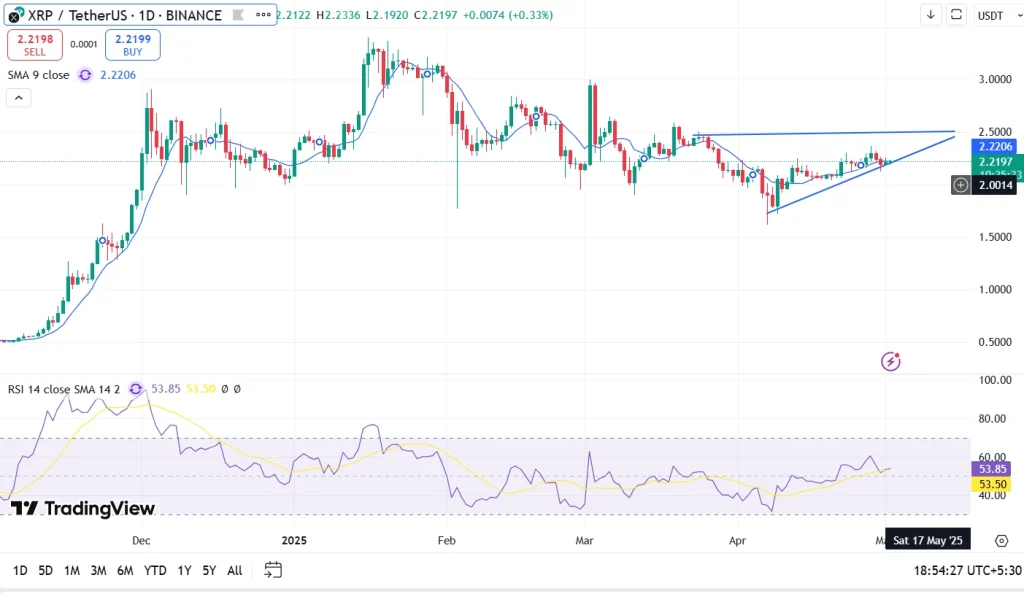
Task: Click the SMA 9 close indicator label
Action: (39, 75)
